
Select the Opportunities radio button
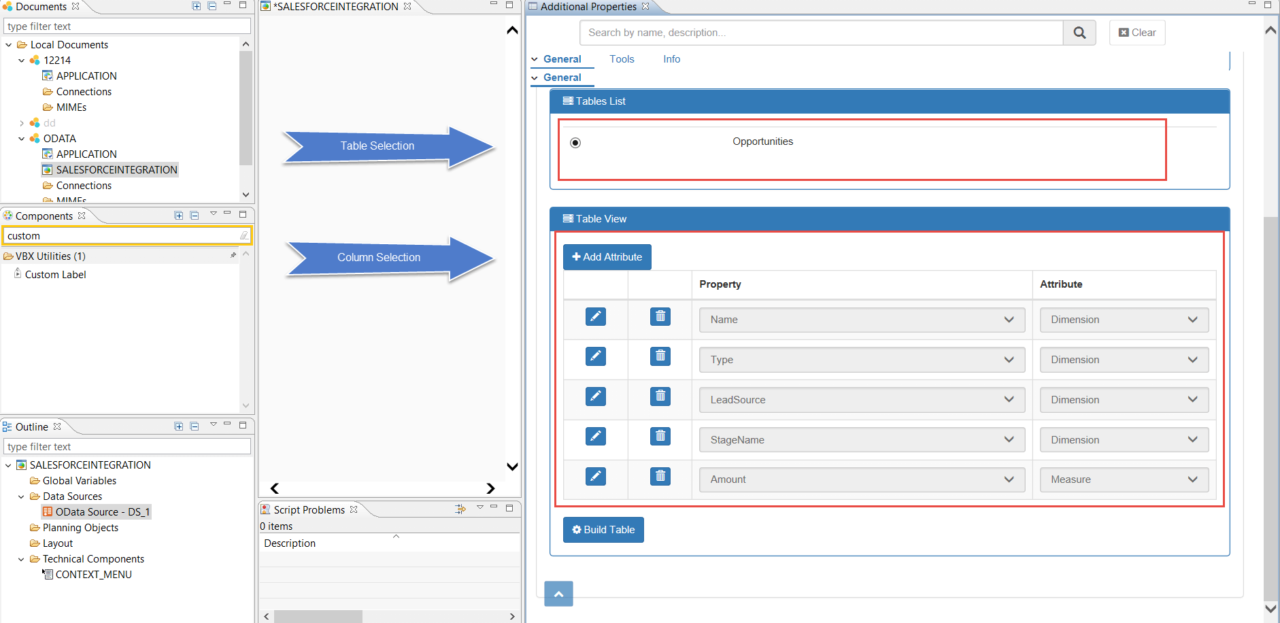(x=574, y=142)
